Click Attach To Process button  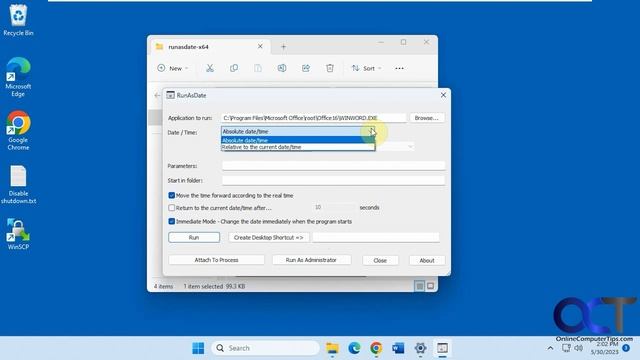[216, 260]
